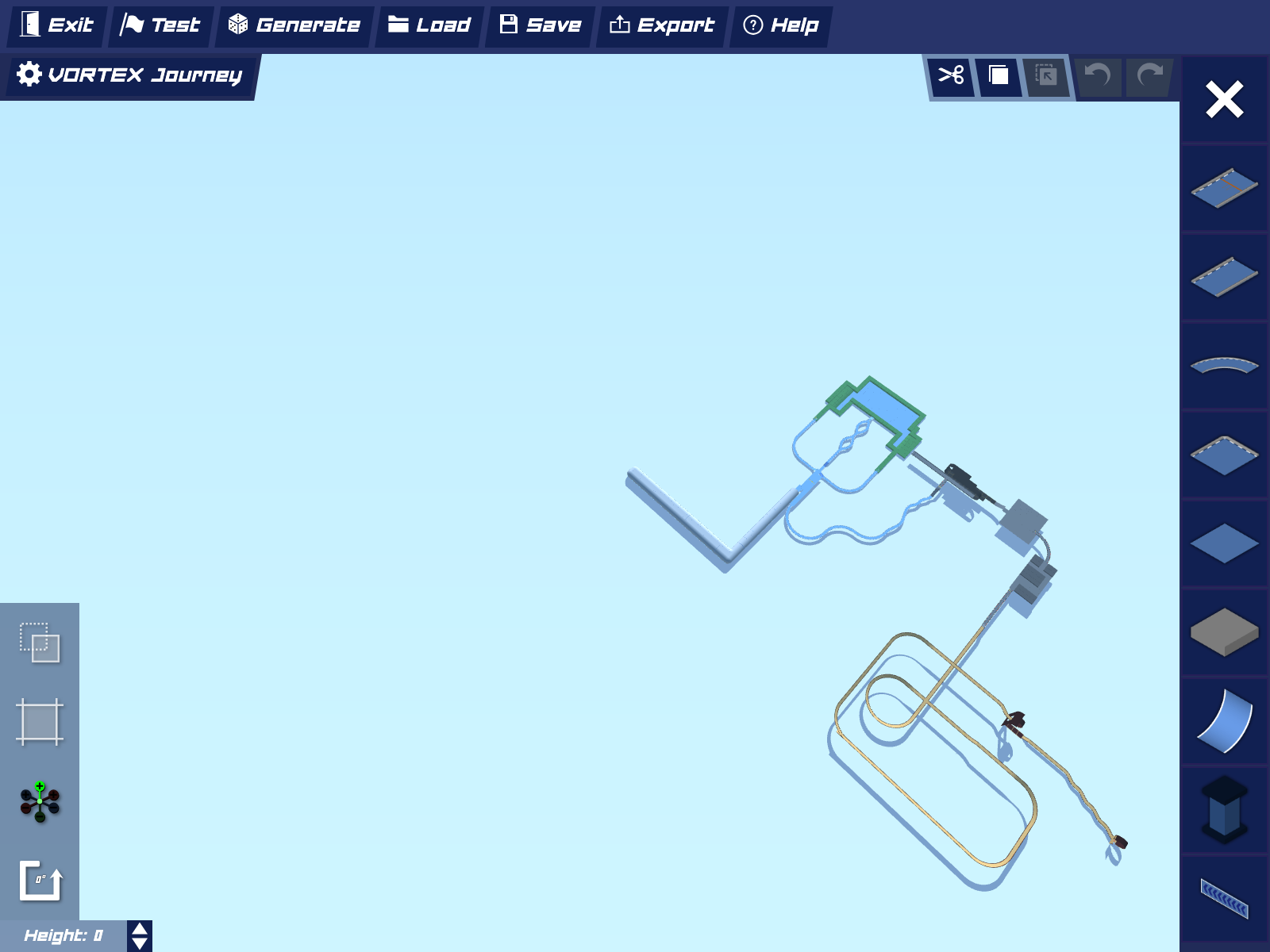
Task: Increase the Height value with up arrow
Action: coord(140,929)
